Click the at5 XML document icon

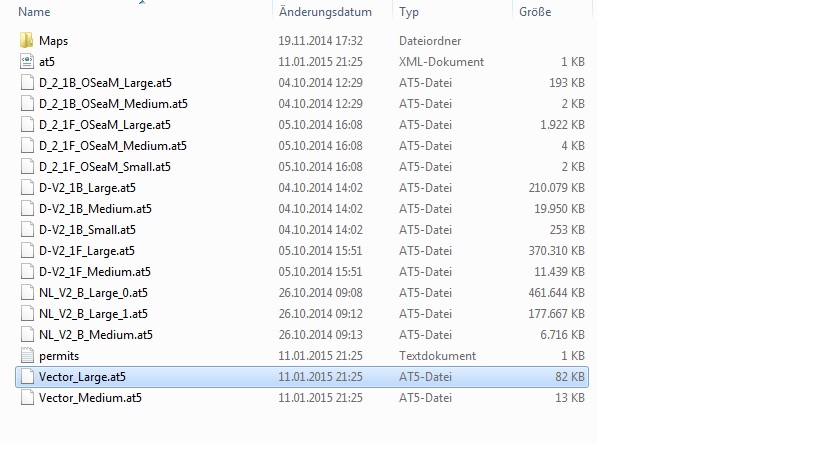pyautogui.click(x=27, y=62)
